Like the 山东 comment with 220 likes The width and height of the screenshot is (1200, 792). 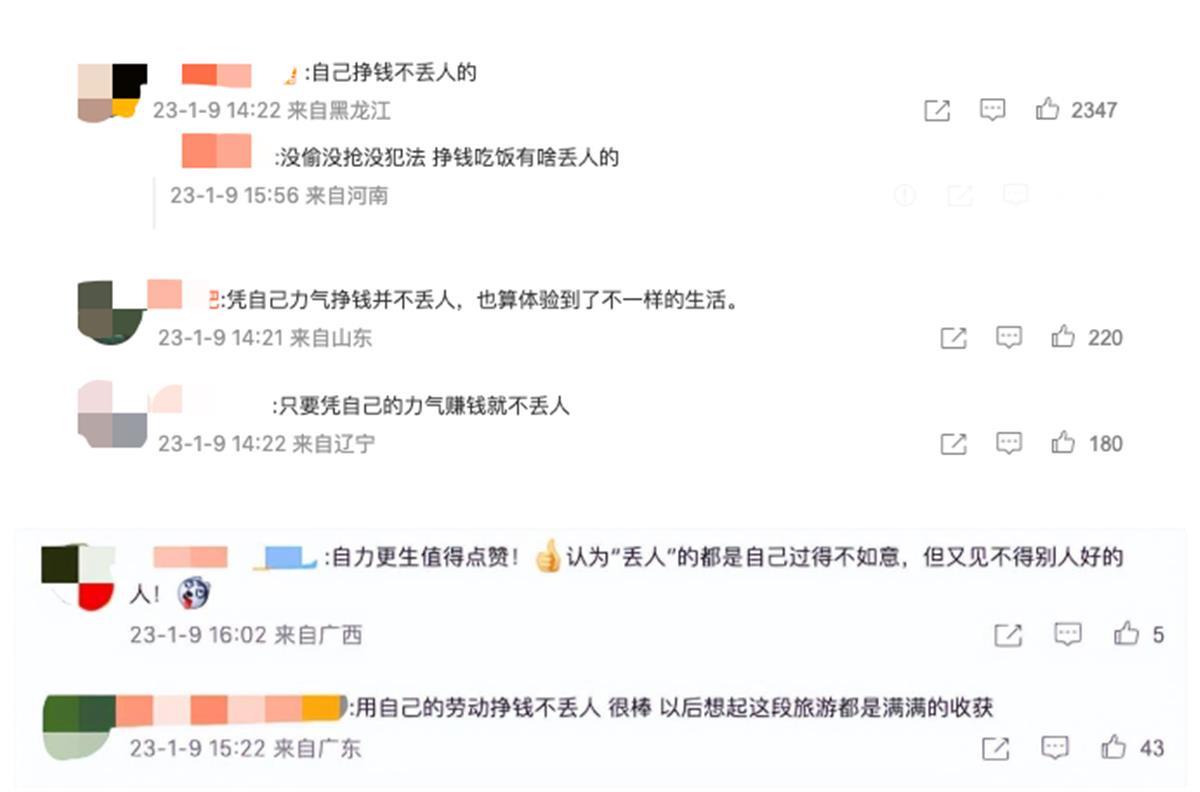[1063, 337]
